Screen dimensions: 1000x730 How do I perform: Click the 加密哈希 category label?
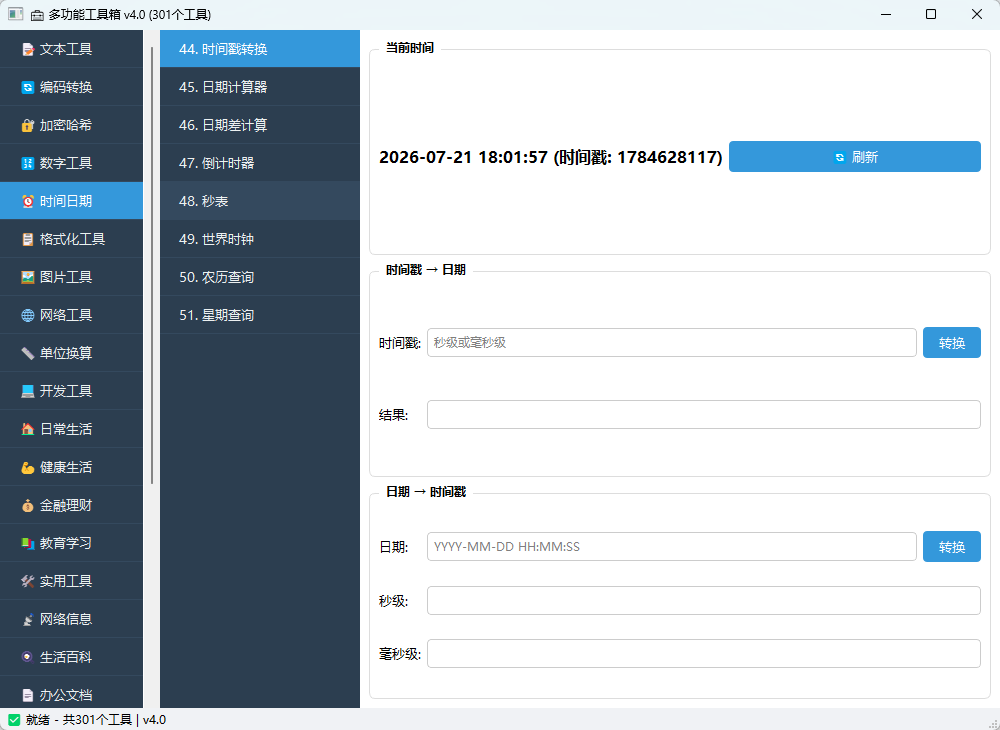[x=66, y=125]
